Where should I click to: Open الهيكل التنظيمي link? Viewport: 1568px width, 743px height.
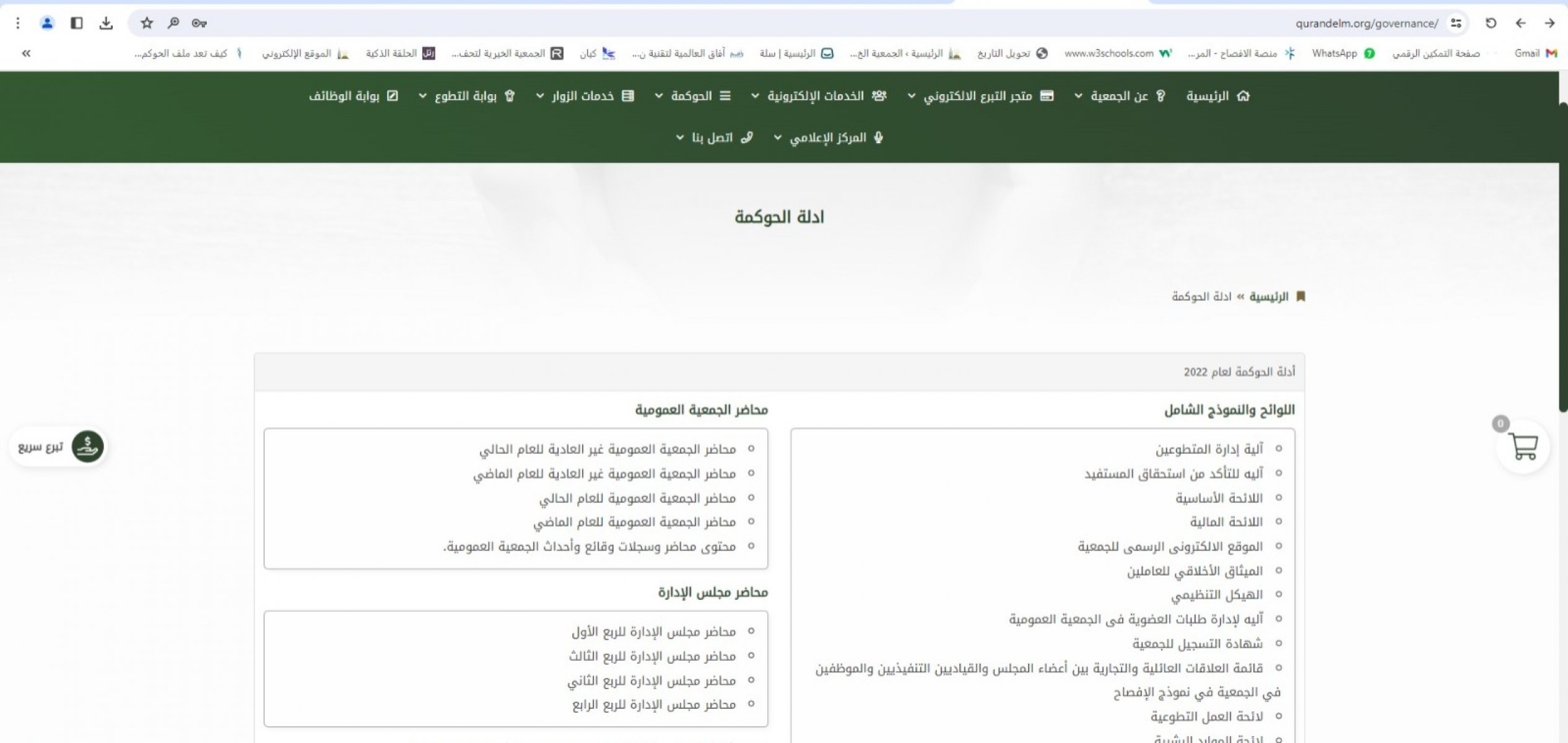pyautogui.click(x=1217, y=595)
